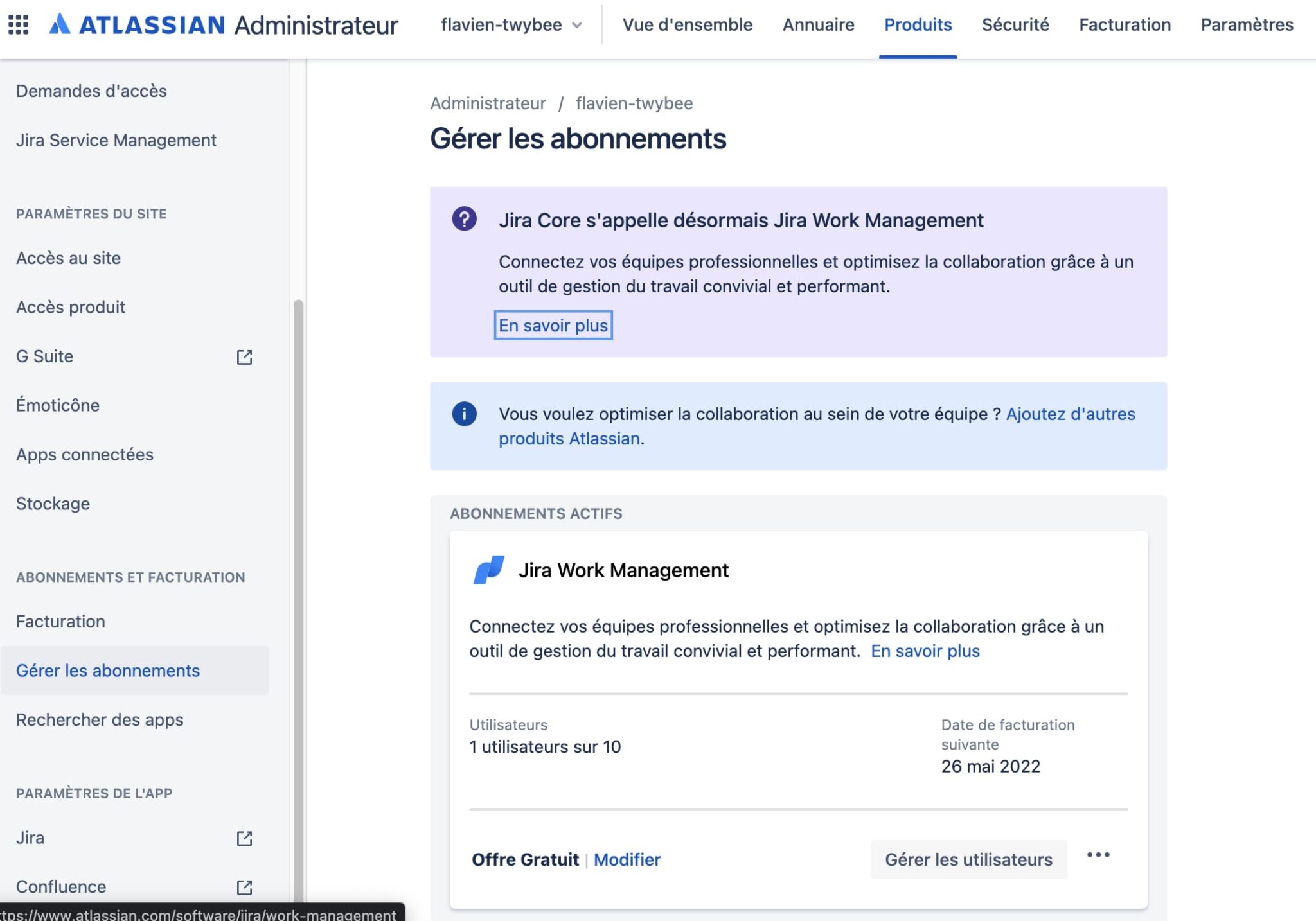The width and height of the screenshot is (1316, 921).
Task: Select Gérer les abonnements in the sidebar
Action: coord(135,671)
